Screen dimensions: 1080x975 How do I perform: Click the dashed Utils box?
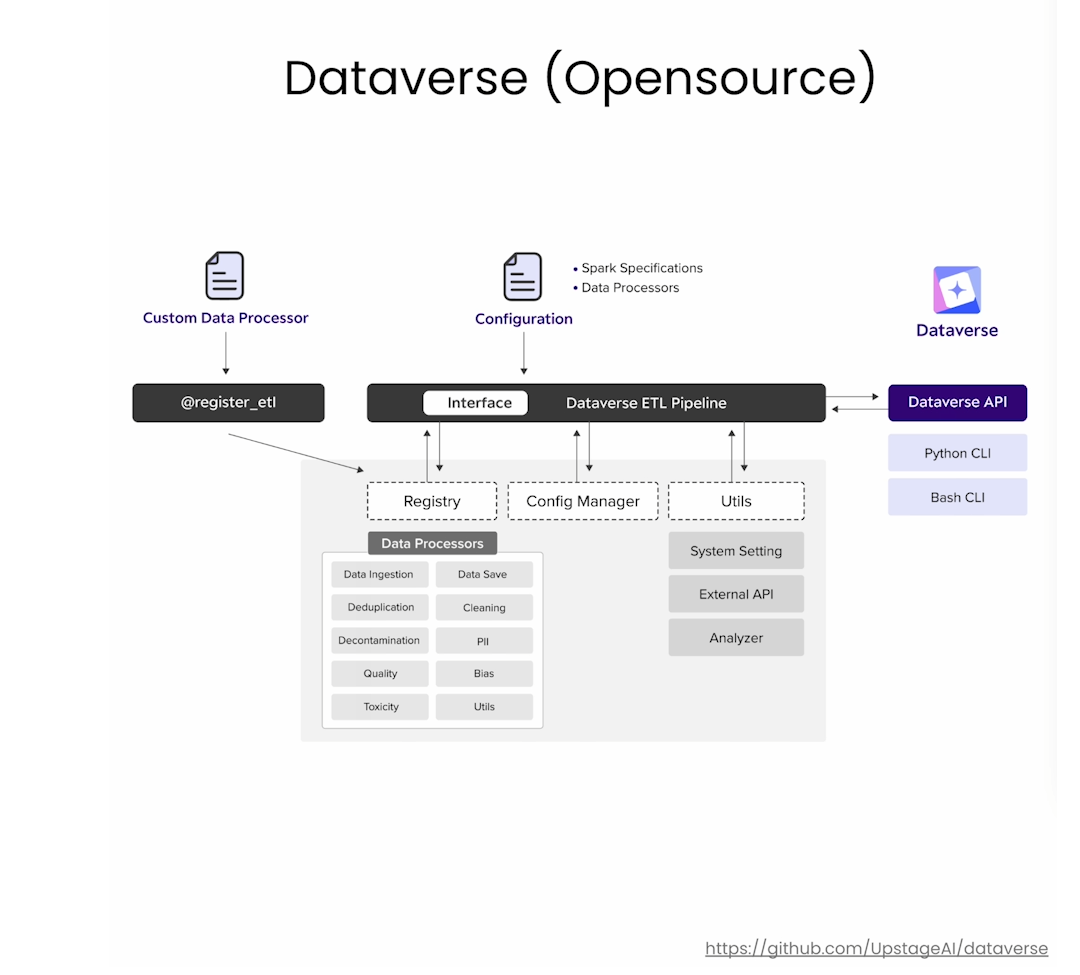point(736,501)
